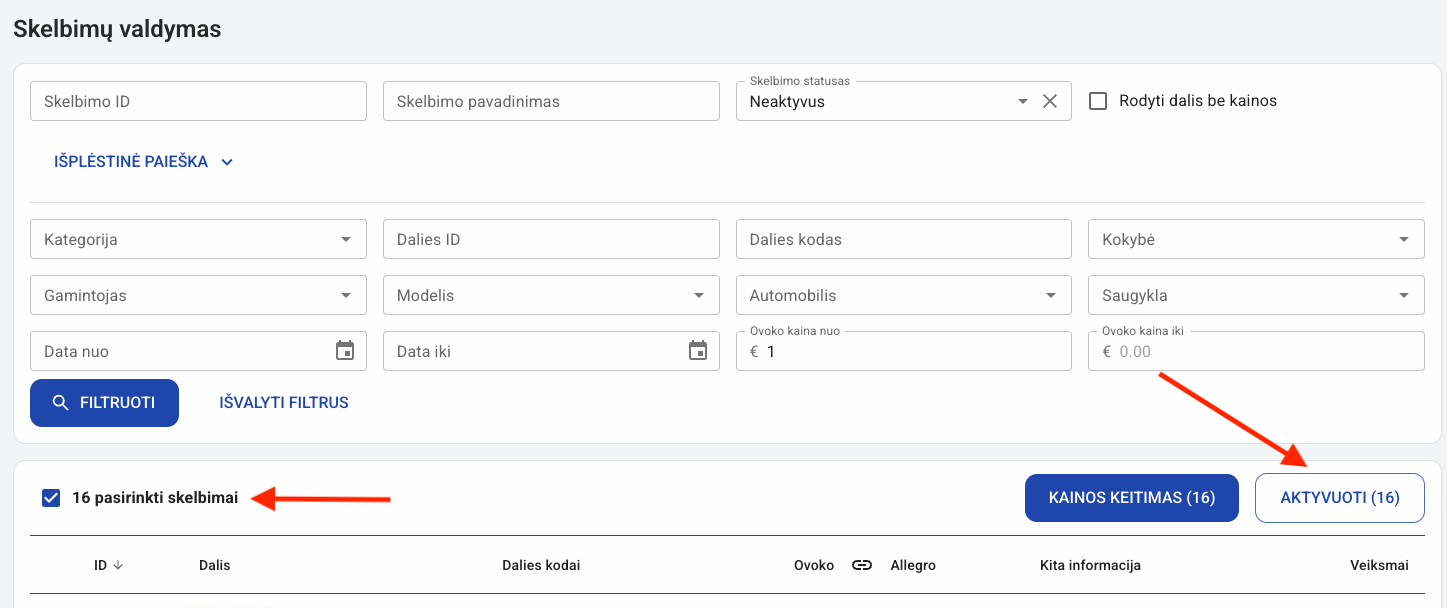
Task: Click Išvalyti filtrus link
Action: (284, 403)
